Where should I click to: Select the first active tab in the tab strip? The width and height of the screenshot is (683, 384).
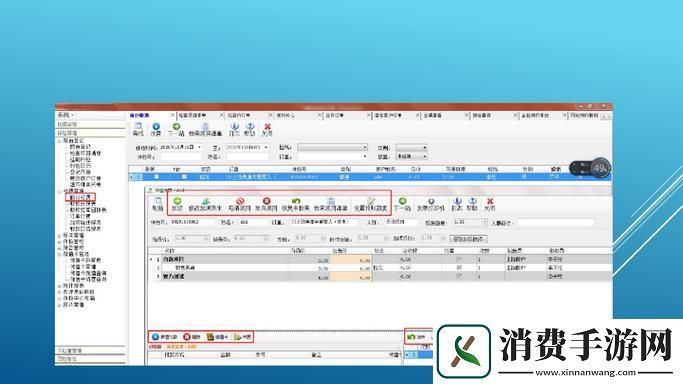point(139,115)
